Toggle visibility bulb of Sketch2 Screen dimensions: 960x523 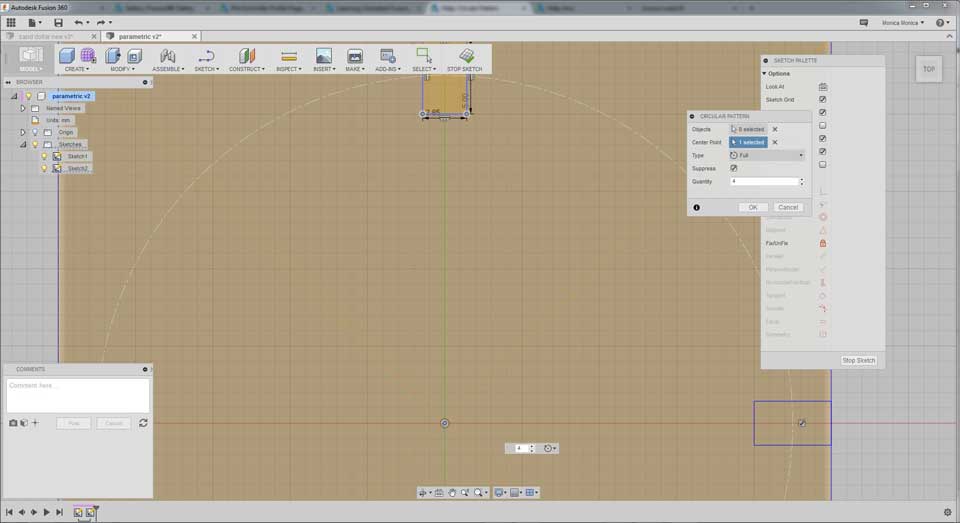click(44, 168)
